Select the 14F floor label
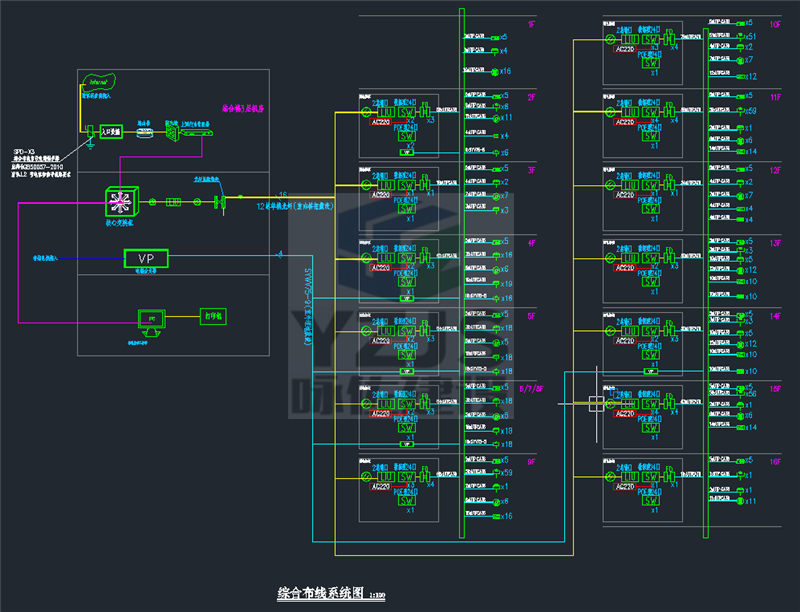The height and width of the screenshot is (612, 800). 776,316
